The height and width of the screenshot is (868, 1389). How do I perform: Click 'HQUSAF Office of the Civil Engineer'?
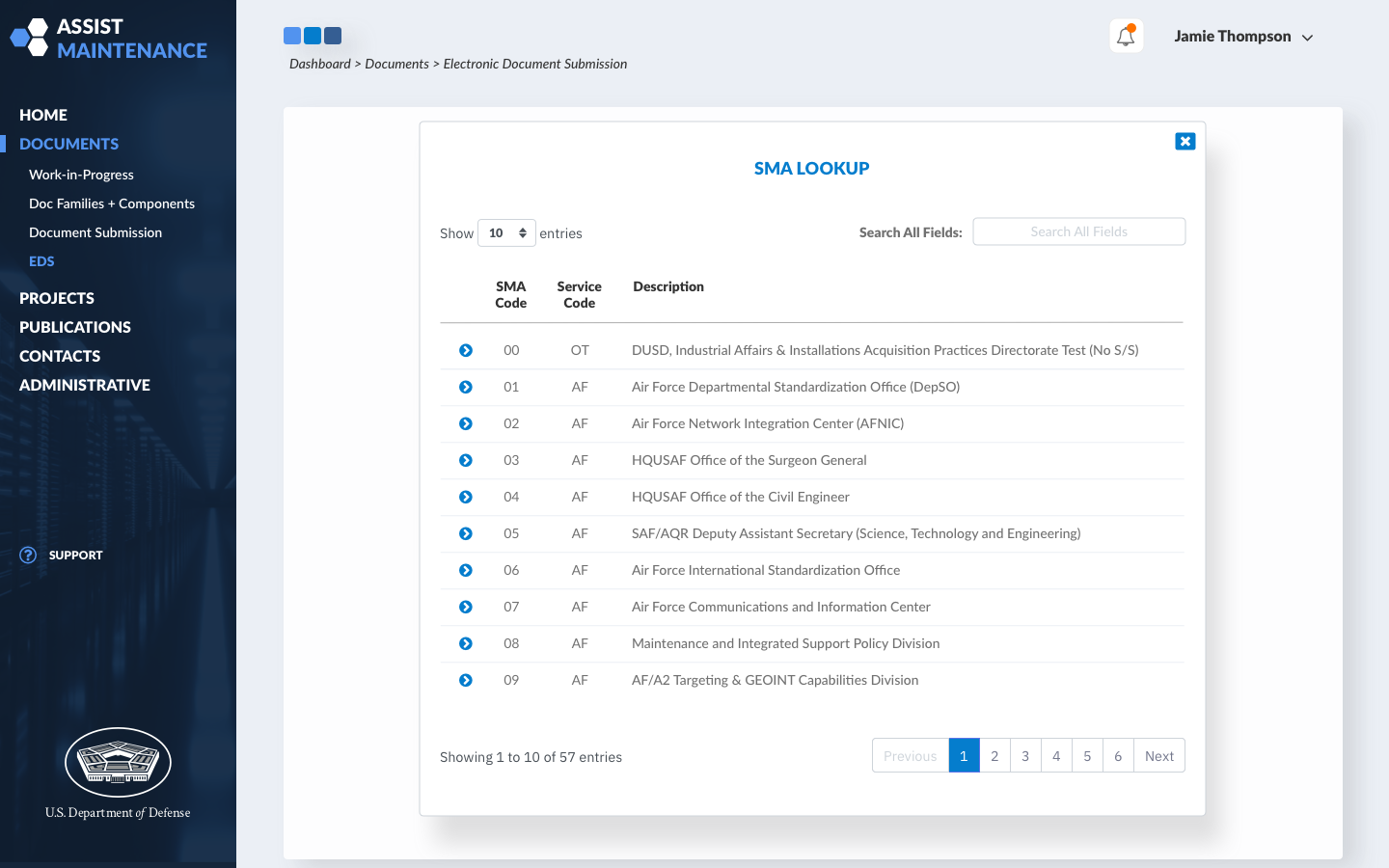(x=741, y=497)
